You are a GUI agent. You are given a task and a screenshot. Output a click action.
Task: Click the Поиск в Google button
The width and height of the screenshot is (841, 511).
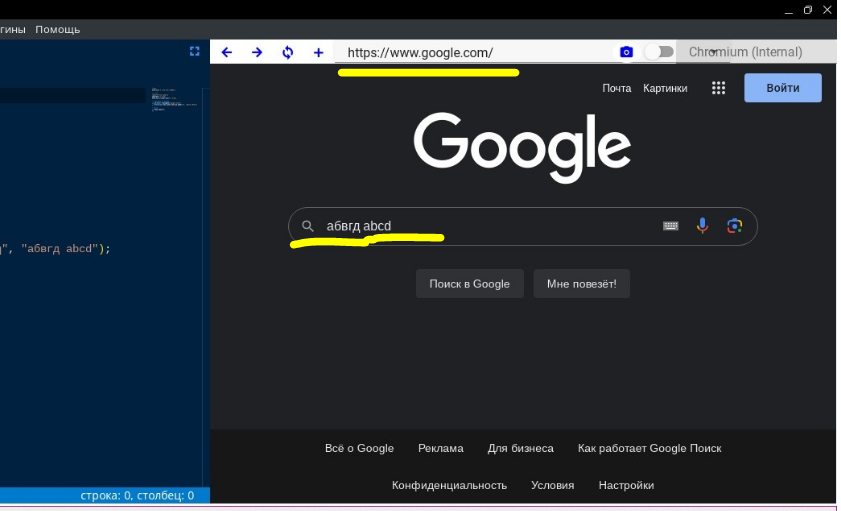point(469,284)
